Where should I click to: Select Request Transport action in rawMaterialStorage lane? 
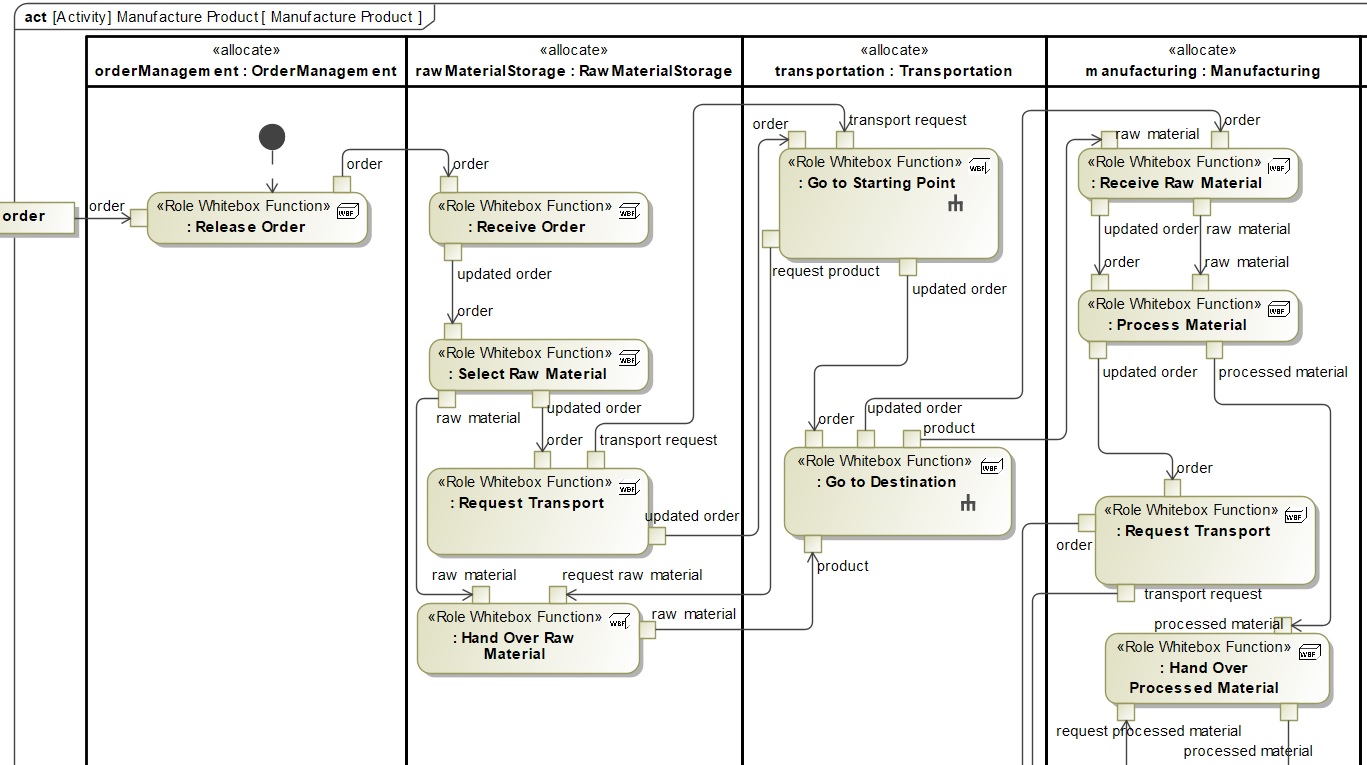538,511
